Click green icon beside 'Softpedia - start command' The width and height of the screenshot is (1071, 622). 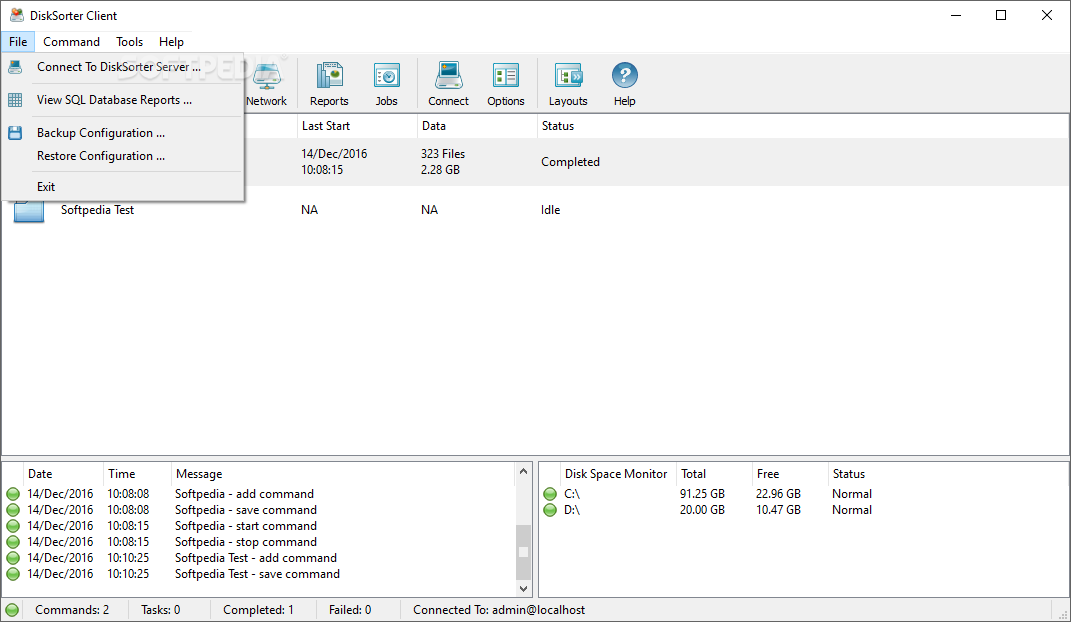(13, 526)
